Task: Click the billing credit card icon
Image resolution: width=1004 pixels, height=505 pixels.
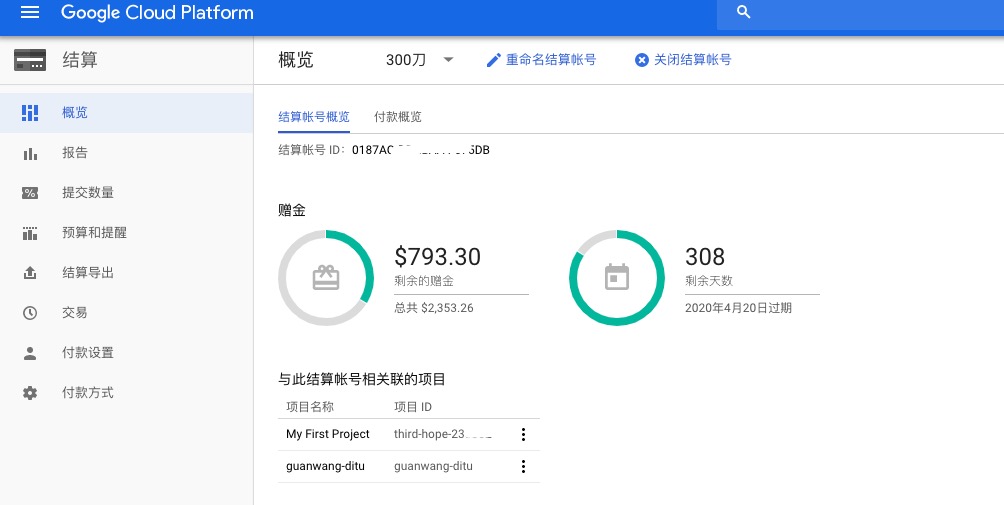Action: pos(30,60)
